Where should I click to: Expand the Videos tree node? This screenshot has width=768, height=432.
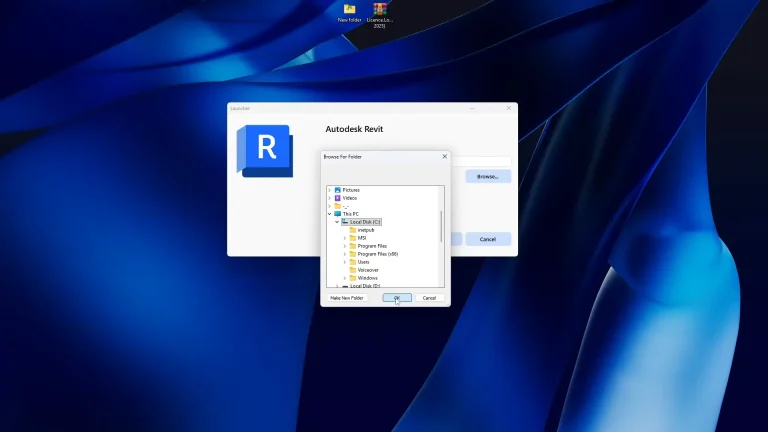pos(330,198)
